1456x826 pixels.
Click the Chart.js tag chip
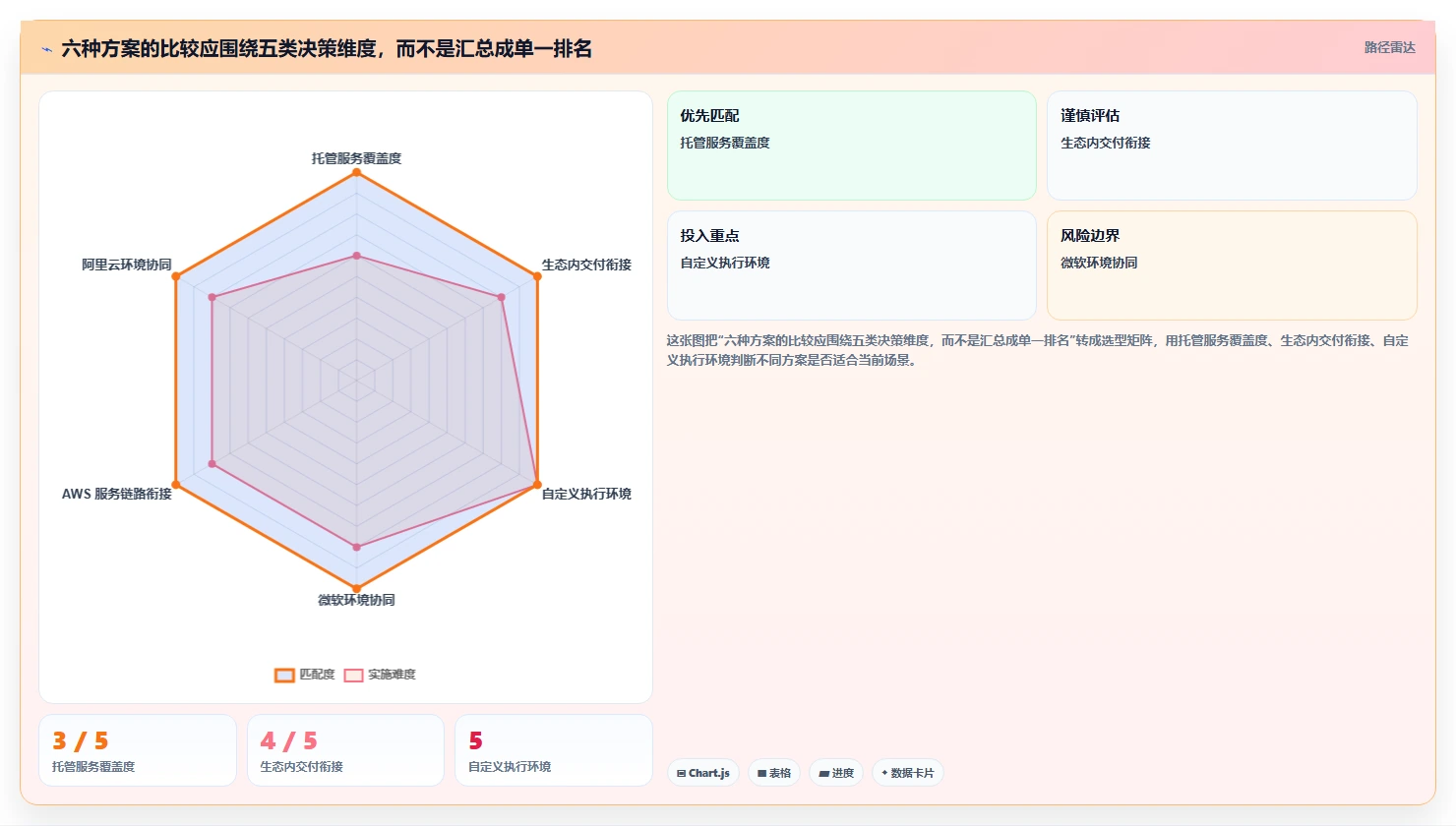pyautogui.click(x=703, y=773)
